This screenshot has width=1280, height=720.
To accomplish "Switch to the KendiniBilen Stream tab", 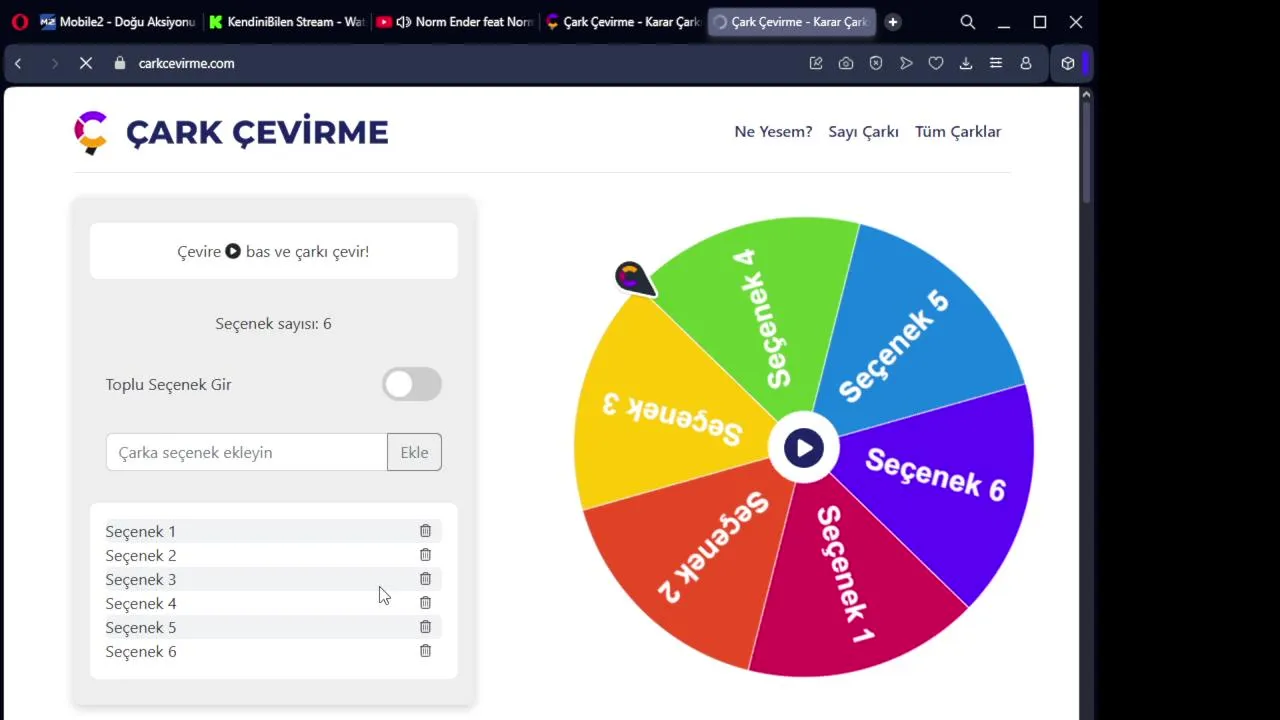I will click(286, 22).
